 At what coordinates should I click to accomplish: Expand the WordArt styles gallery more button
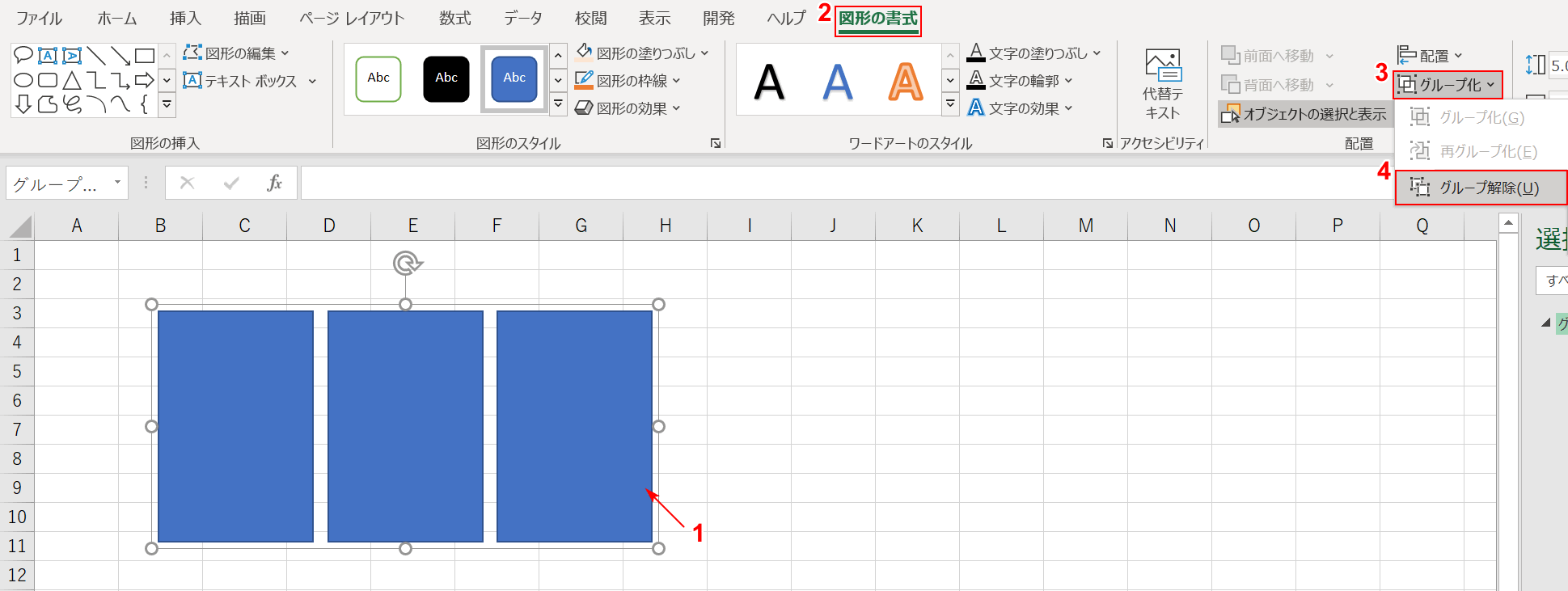951,103
